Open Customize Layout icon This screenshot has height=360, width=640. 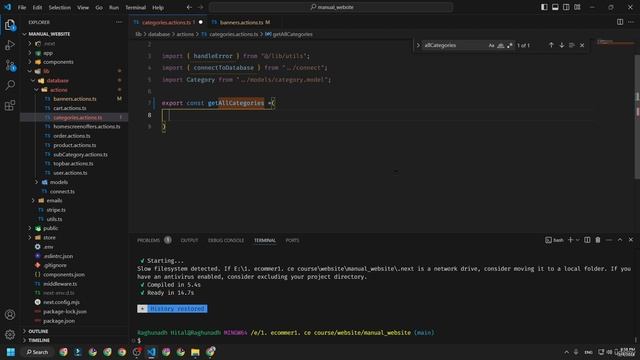pyautogui.click(x=577, y=7)
